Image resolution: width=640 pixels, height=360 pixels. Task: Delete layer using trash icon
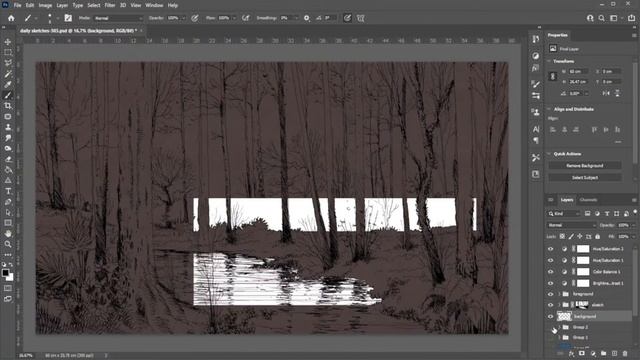[625, 353]
